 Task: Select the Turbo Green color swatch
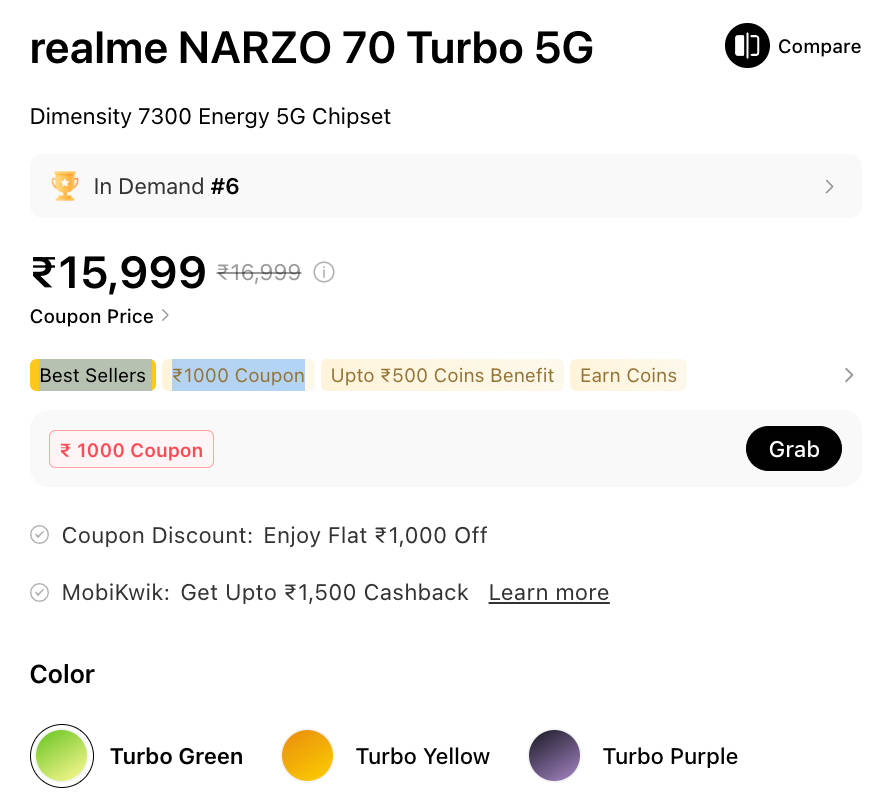pos(62,756)
